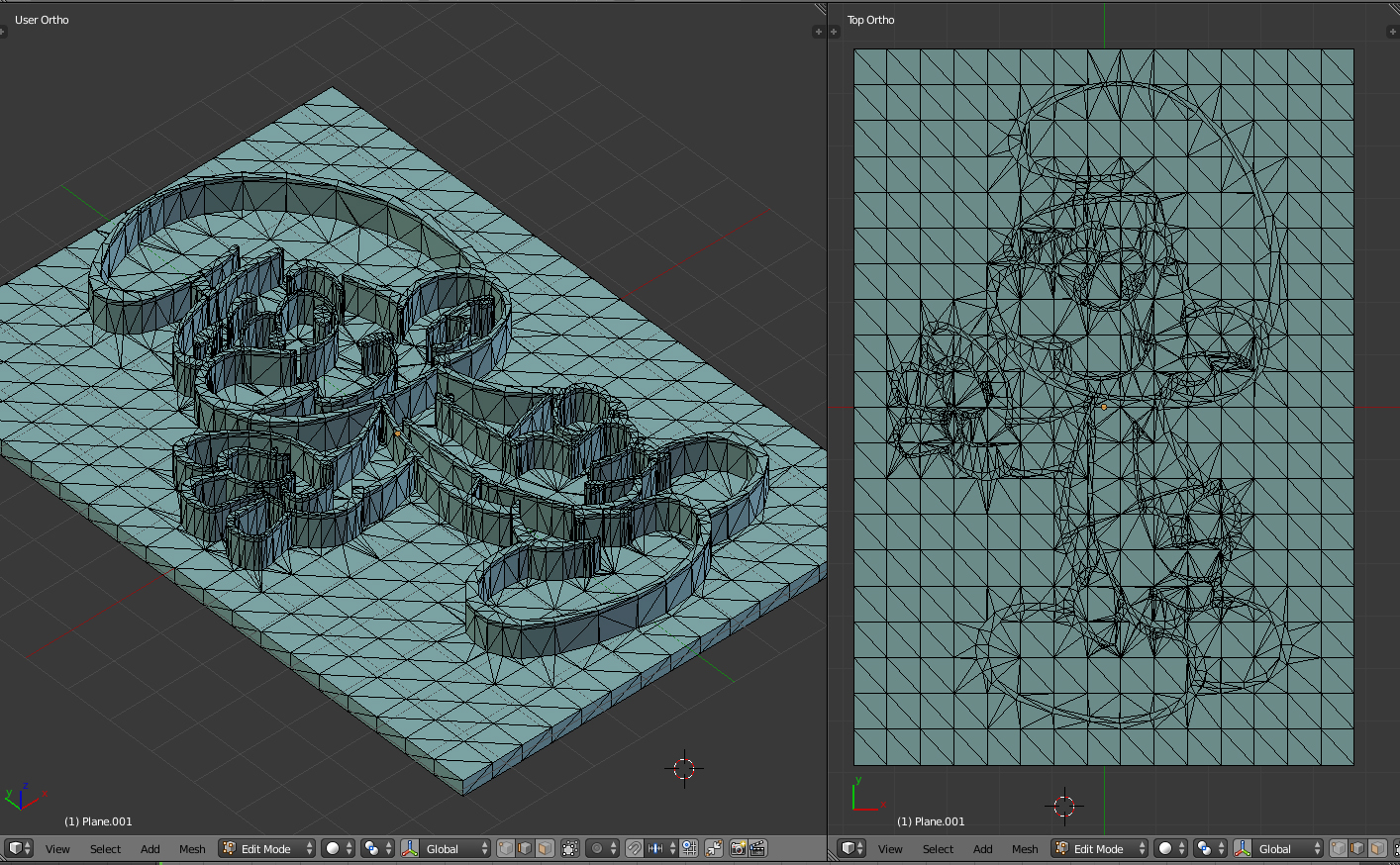Click OpenGL render image camera icon
1400x865 pixels.
coord(738,848)
